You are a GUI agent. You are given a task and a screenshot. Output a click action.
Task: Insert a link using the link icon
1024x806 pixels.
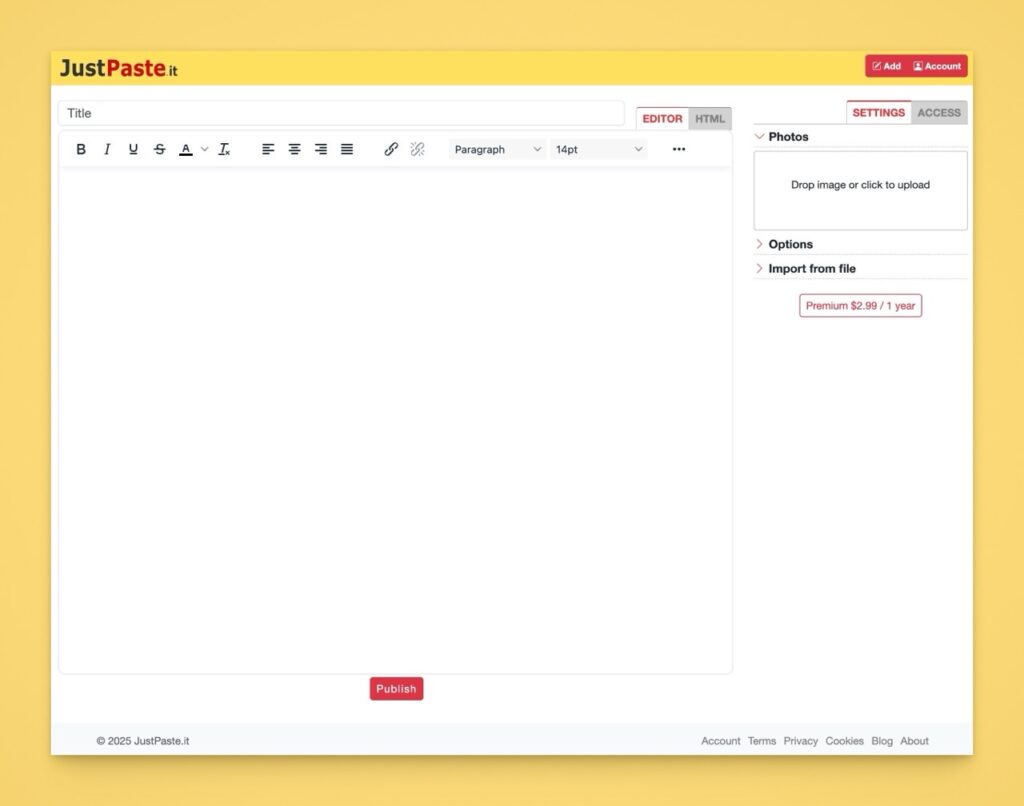point(391,149)
